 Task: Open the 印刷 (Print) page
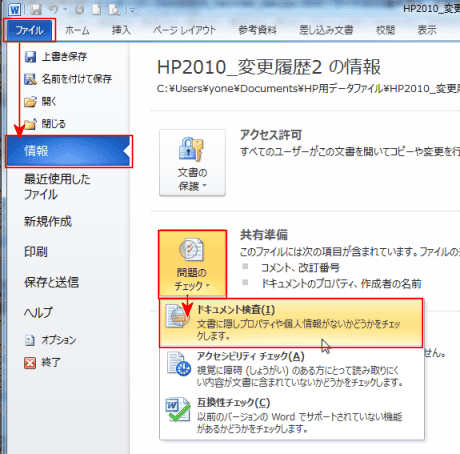[x=36, y=252]
